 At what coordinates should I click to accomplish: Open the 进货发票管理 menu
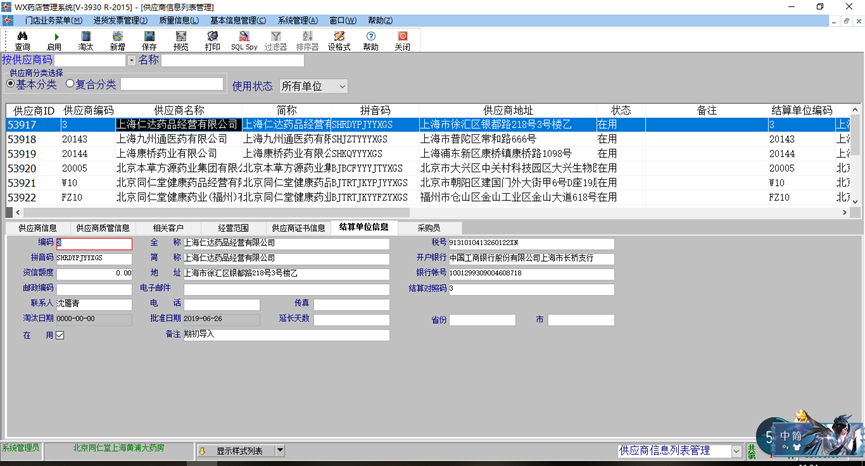tap(120, 20)
